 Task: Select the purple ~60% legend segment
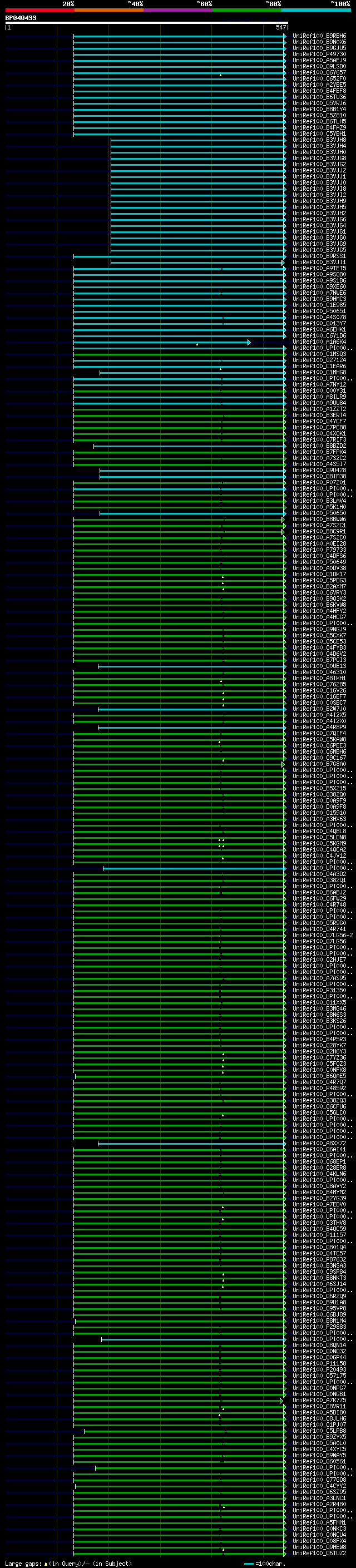(x=179, y=10)
